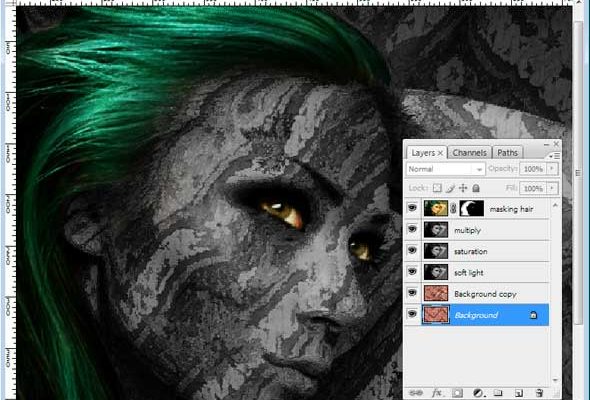Viewport: 590px width, 400px height.
Task: Create a new group folder icon
Action: pyautogui.click(x=498, y=393)
